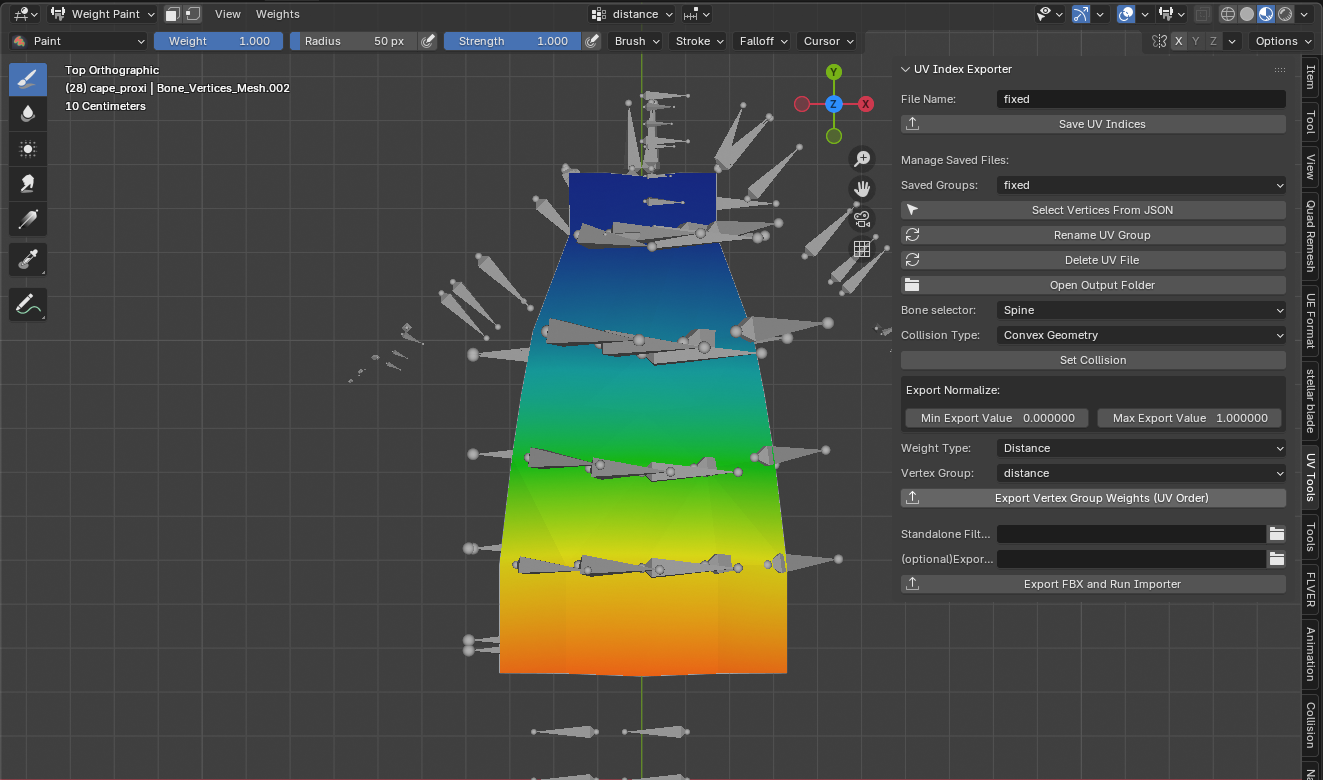Pick the Sample Weight eyedropper tool

coord(28,259)
